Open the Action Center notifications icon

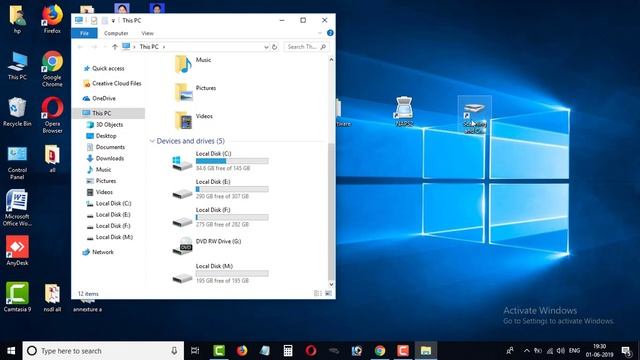coord(627,351)
